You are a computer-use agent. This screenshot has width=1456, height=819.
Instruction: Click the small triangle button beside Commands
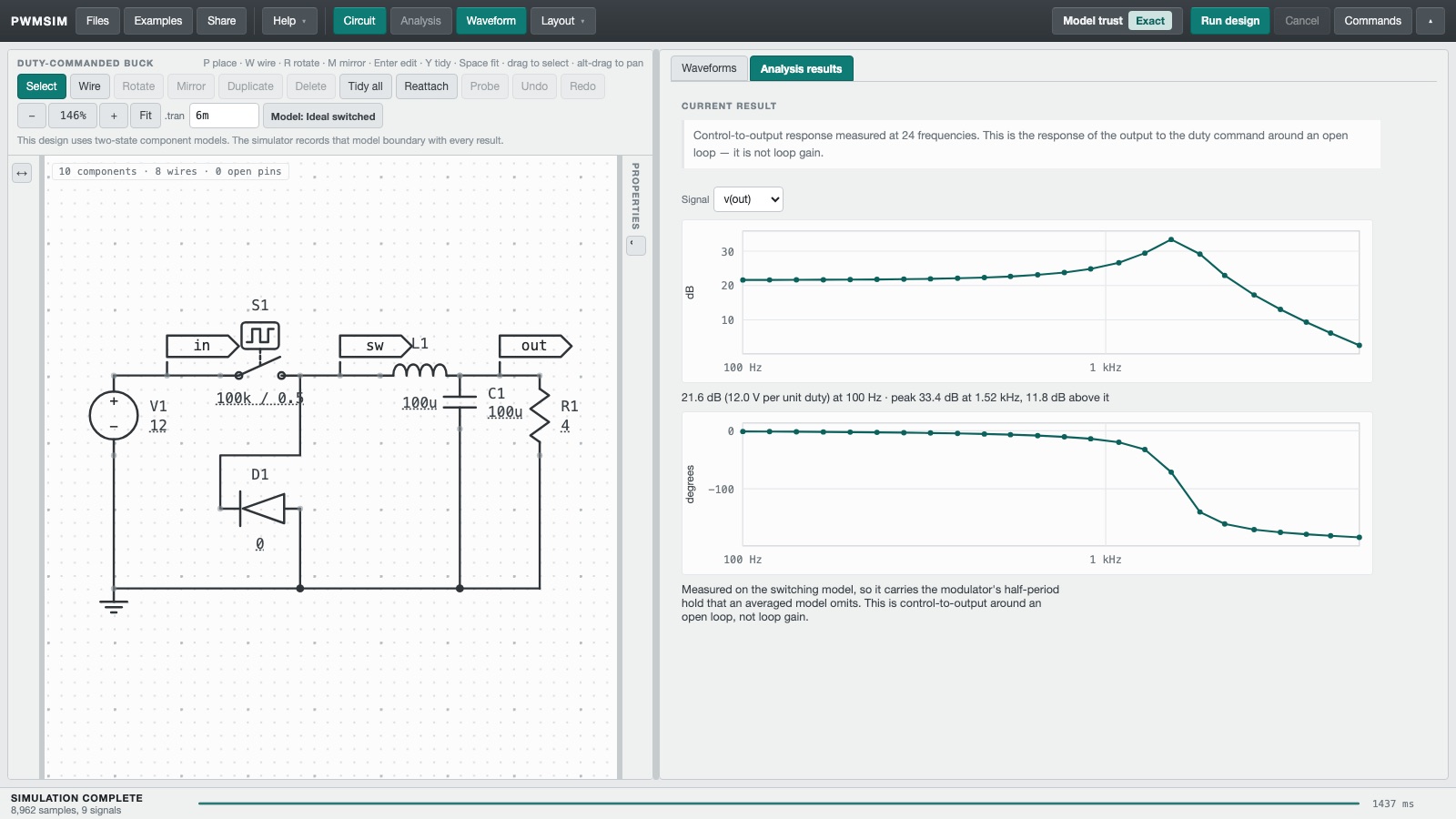pos(1431,21)
